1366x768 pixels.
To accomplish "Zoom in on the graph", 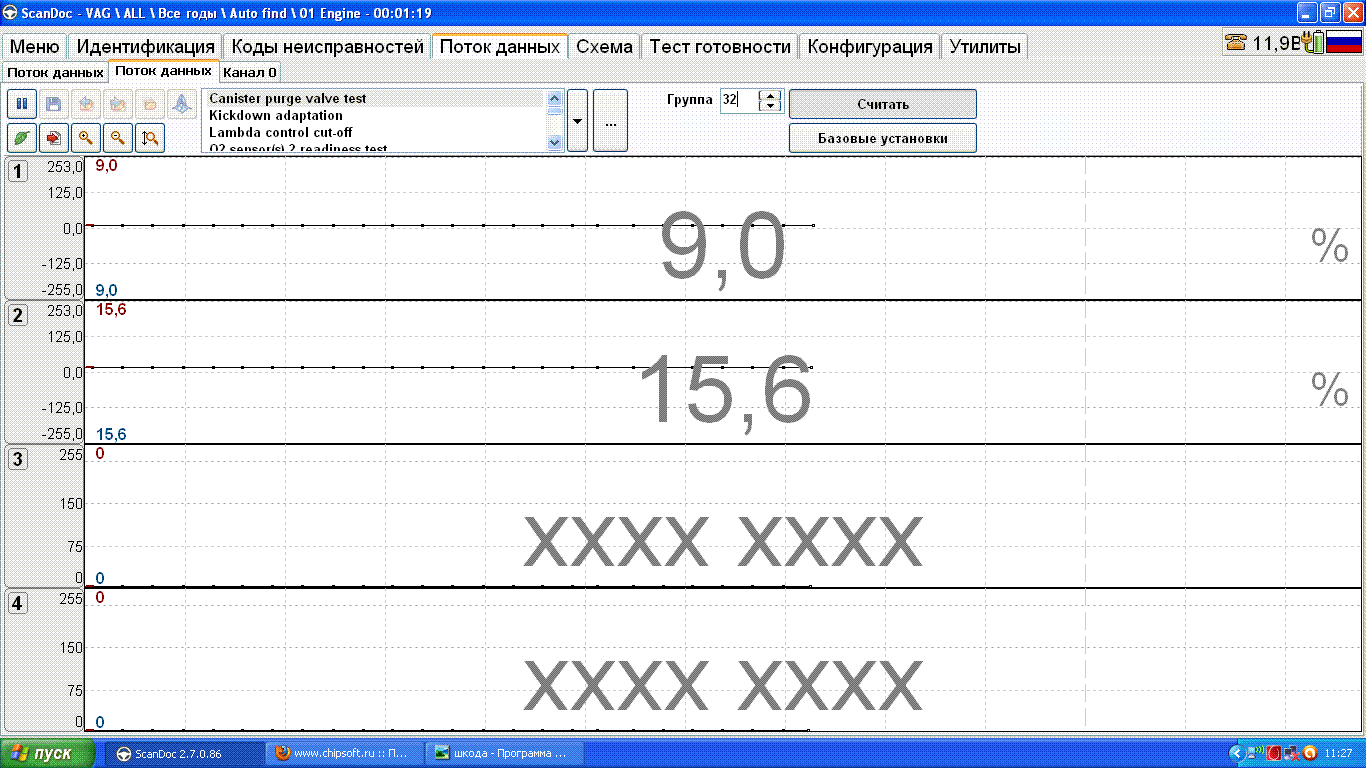I will pos(86,138).
